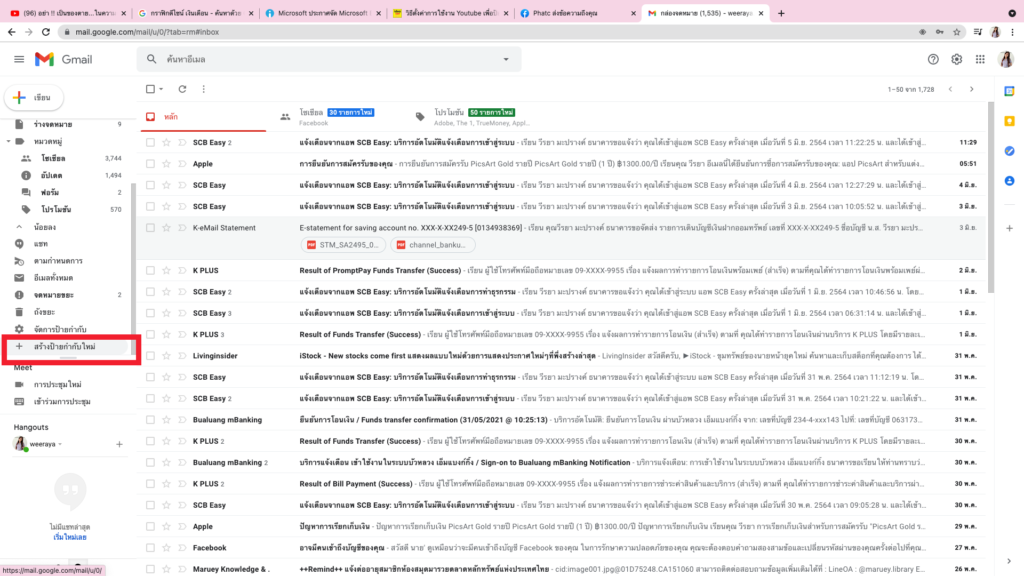Switch to the โปรโมชัน promotions inbox tab
Viewport: 1024px width, 576px height.
pos(475,117)
